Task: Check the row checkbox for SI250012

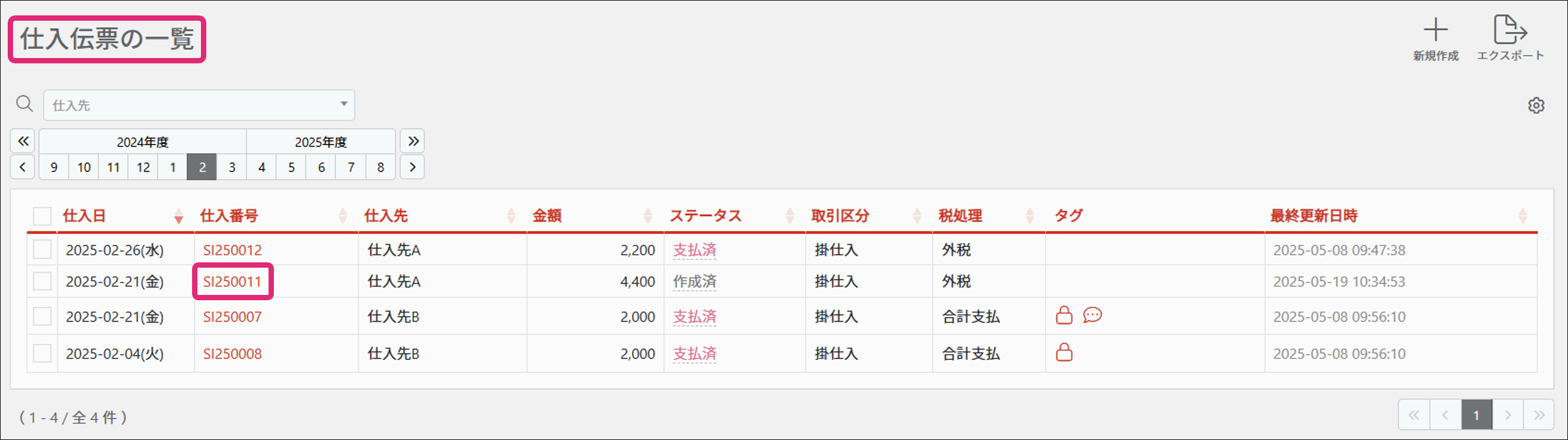Action: coord(42,250)
